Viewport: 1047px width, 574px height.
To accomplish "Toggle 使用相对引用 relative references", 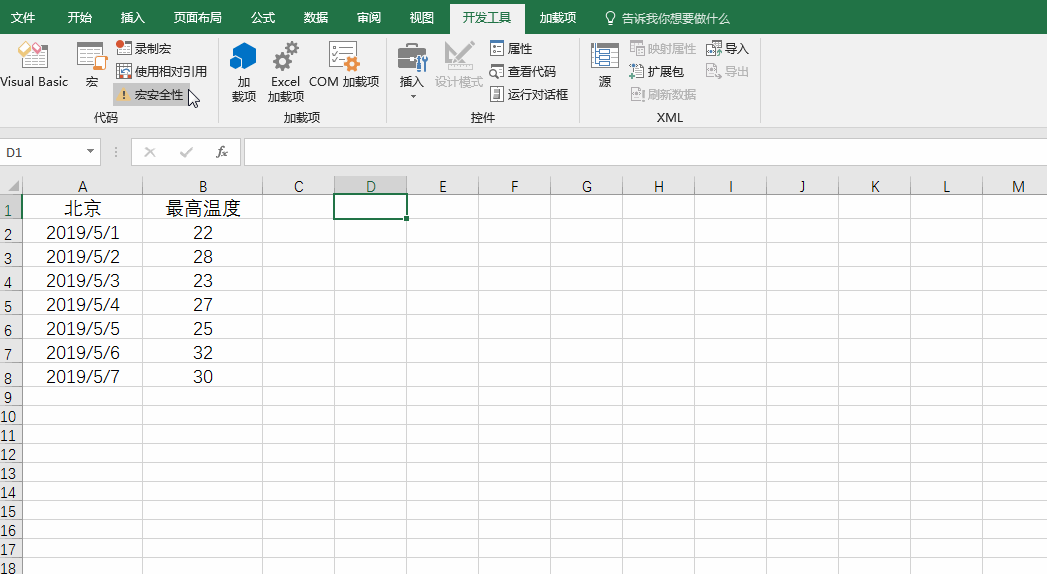I will 162,71.
